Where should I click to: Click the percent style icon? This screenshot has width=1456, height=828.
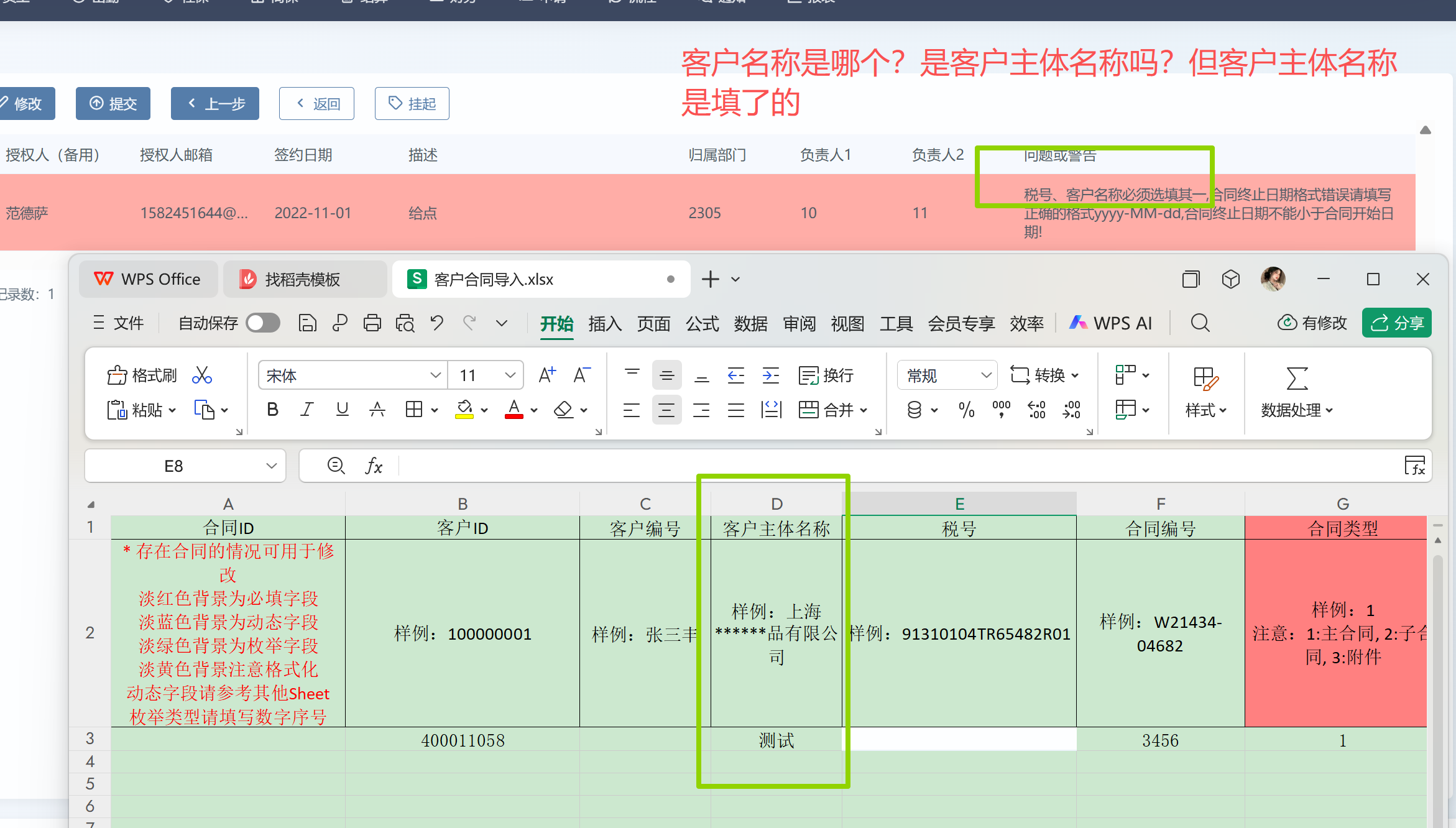point(966,410)
